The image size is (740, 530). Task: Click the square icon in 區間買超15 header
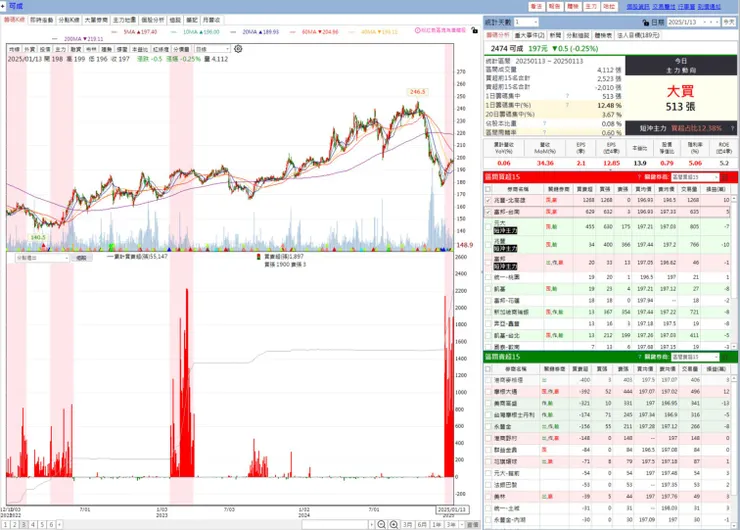(x=725, y=177)
